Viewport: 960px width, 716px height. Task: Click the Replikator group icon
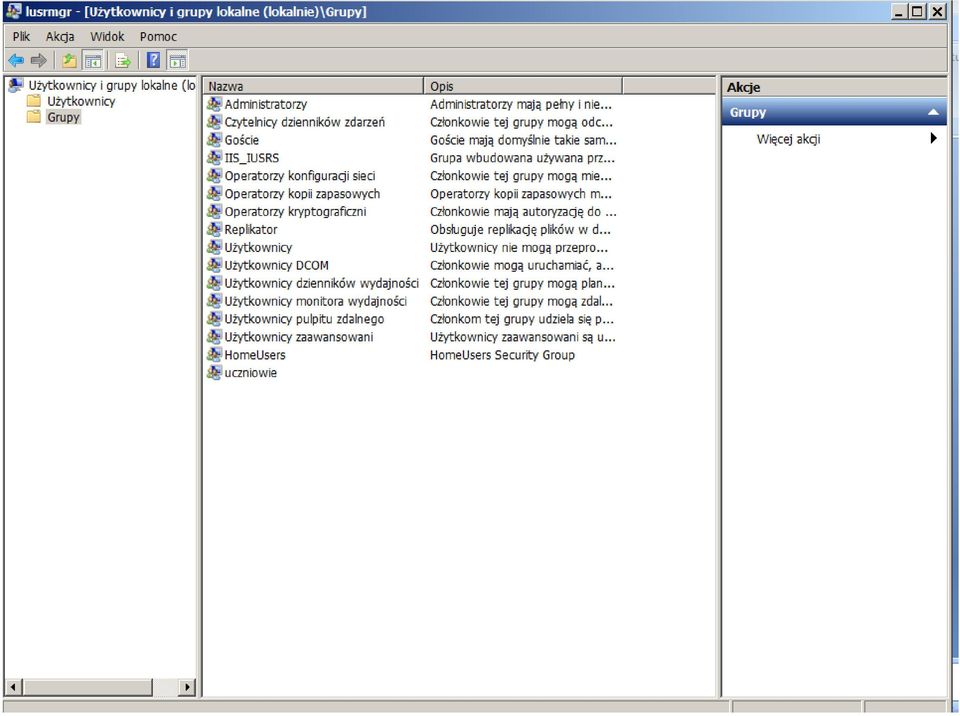214,229
